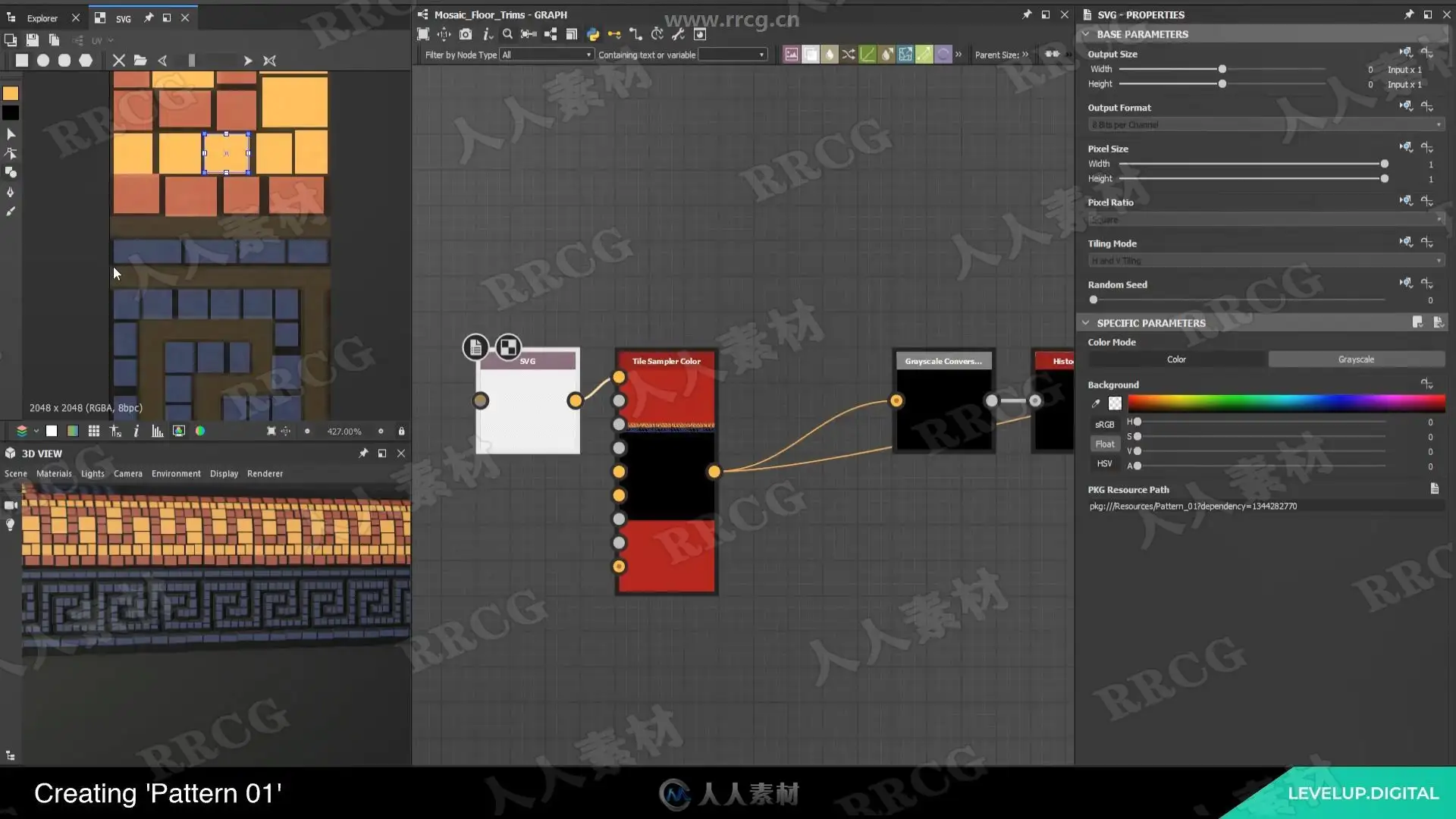Toggle the 3D view light bulb icon
Screen dimensions: 1456x819
(x=11, y=525)
